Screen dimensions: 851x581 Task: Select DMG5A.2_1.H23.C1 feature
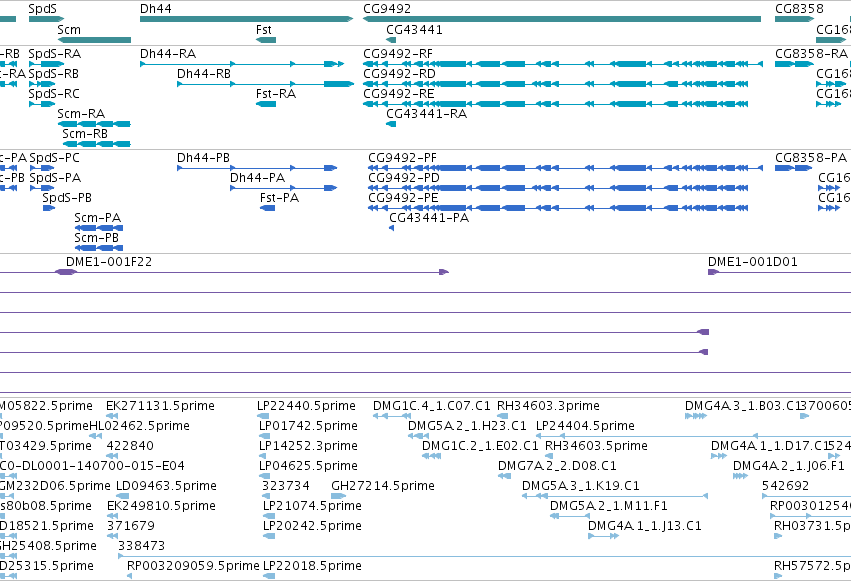point(418,436)
